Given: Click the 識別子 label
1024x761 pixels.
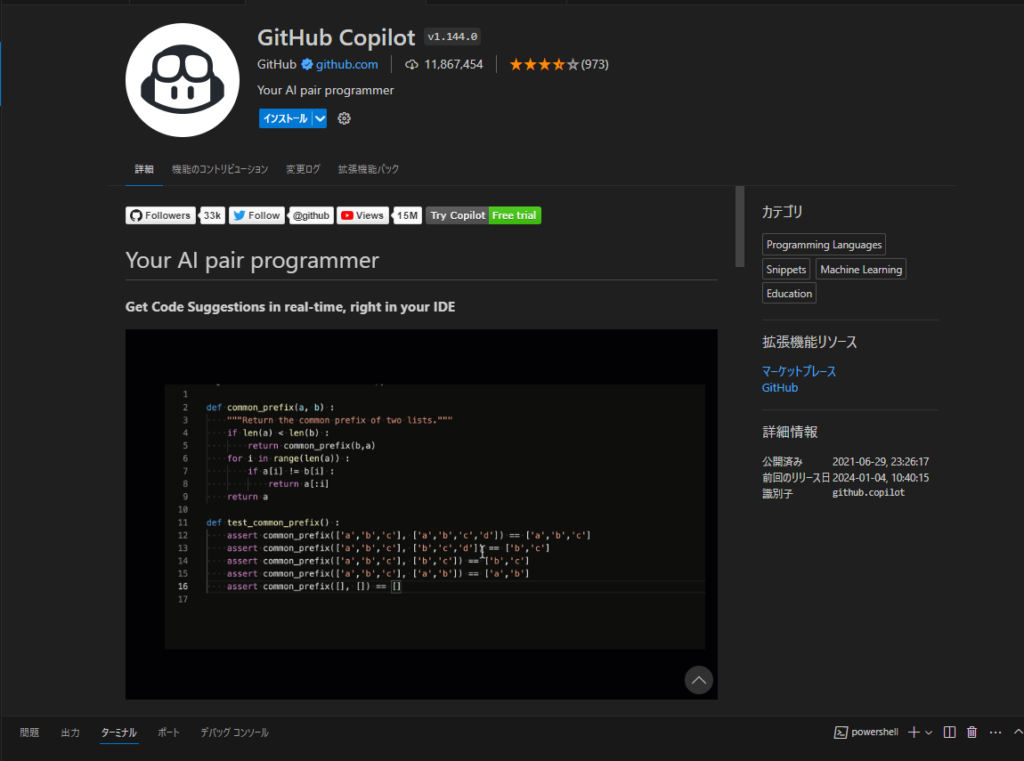Looking at the screenshot, I should [x=777, y=493].
